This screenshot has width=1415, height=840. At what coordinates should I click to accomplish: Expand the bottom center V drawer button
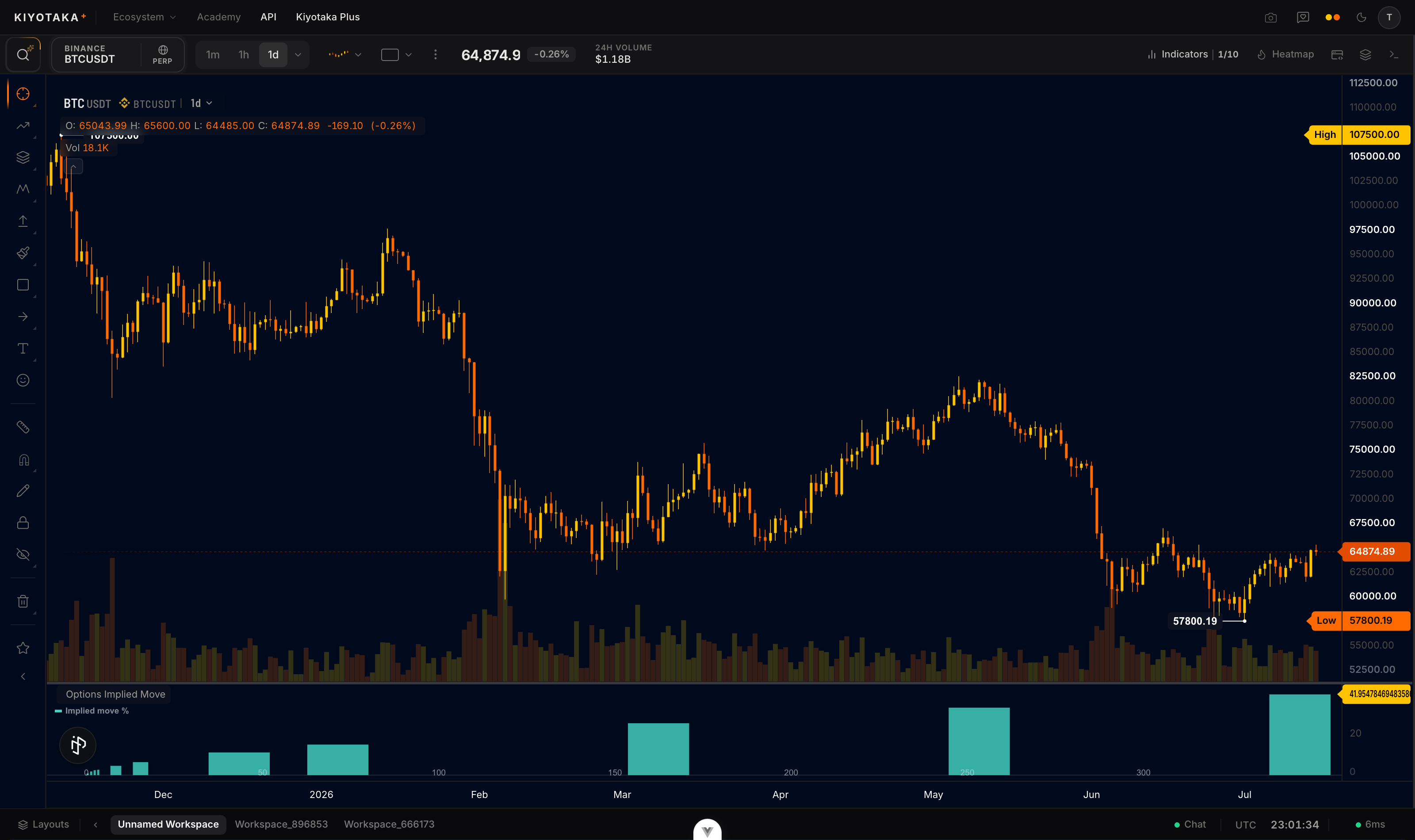(x=707, y=830)
